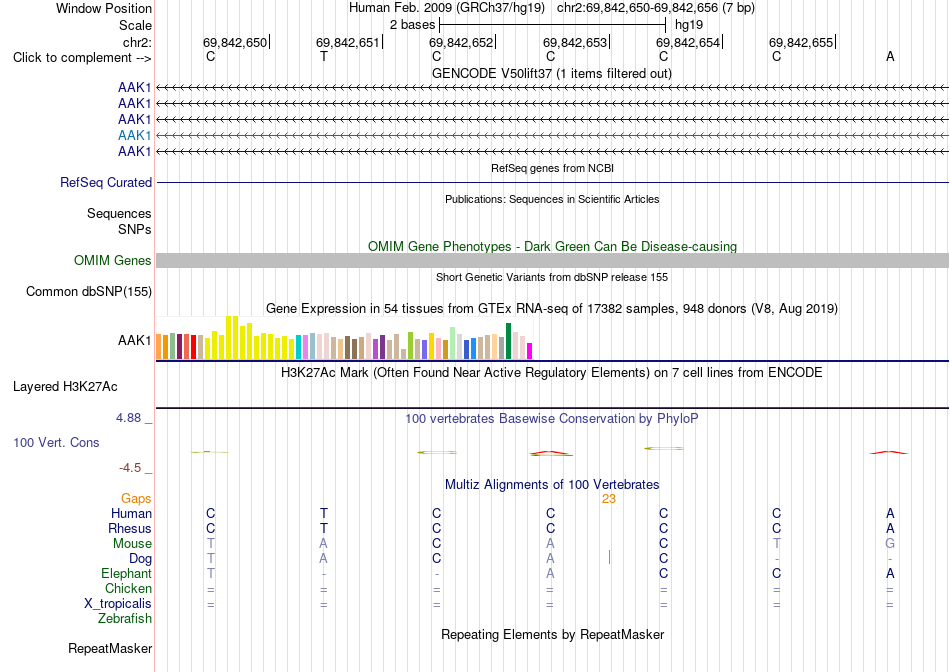Open the H3K27Ac Mark track title
950x672 pixels.
coord(552,372)
